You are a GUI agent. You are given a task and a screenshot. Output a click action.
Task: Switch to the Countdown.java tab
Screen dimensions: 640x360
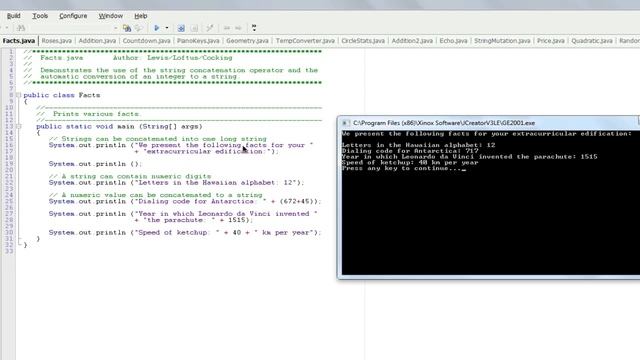pos(147,41)
